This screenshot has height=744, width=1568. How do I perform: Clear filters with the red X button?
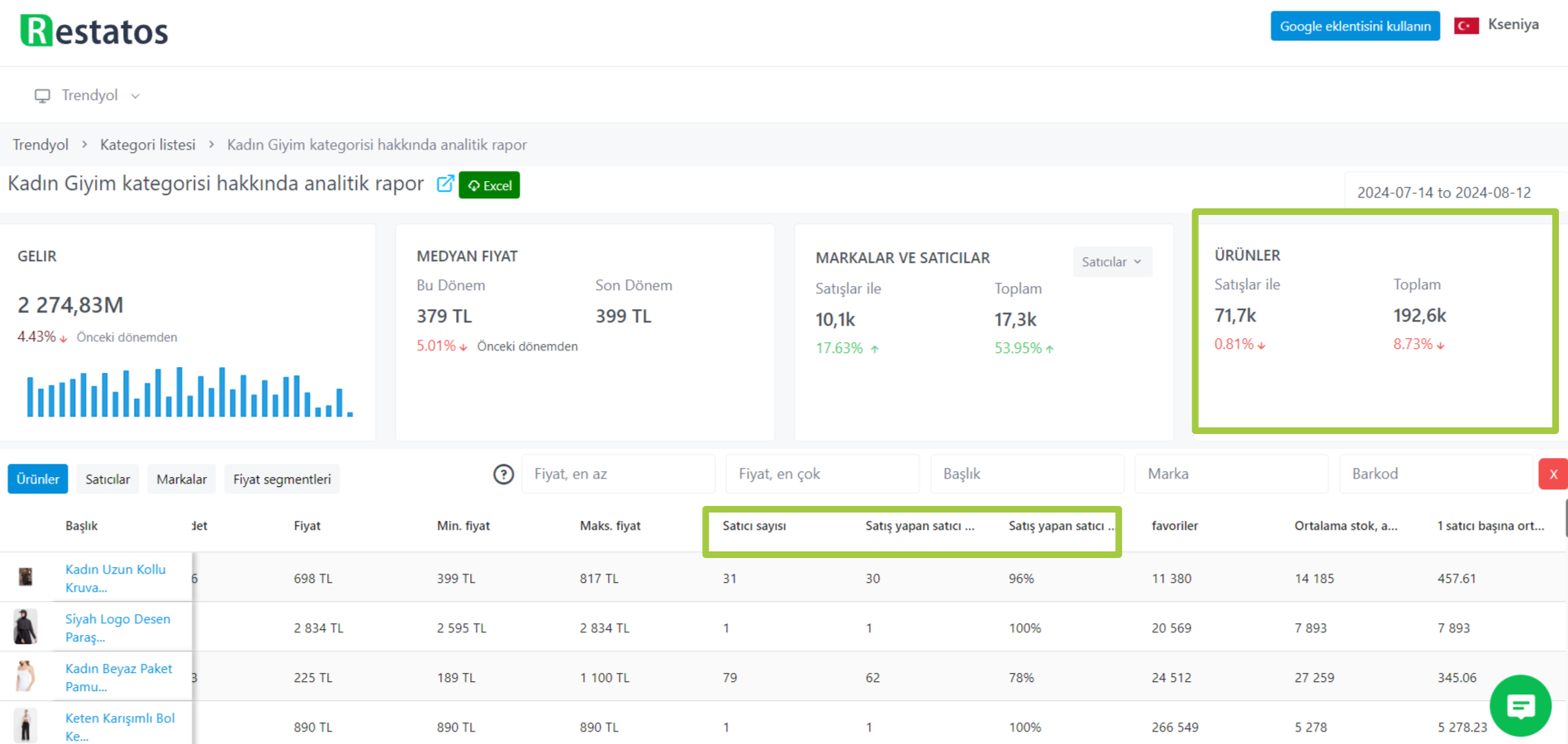coord(1553,475)
